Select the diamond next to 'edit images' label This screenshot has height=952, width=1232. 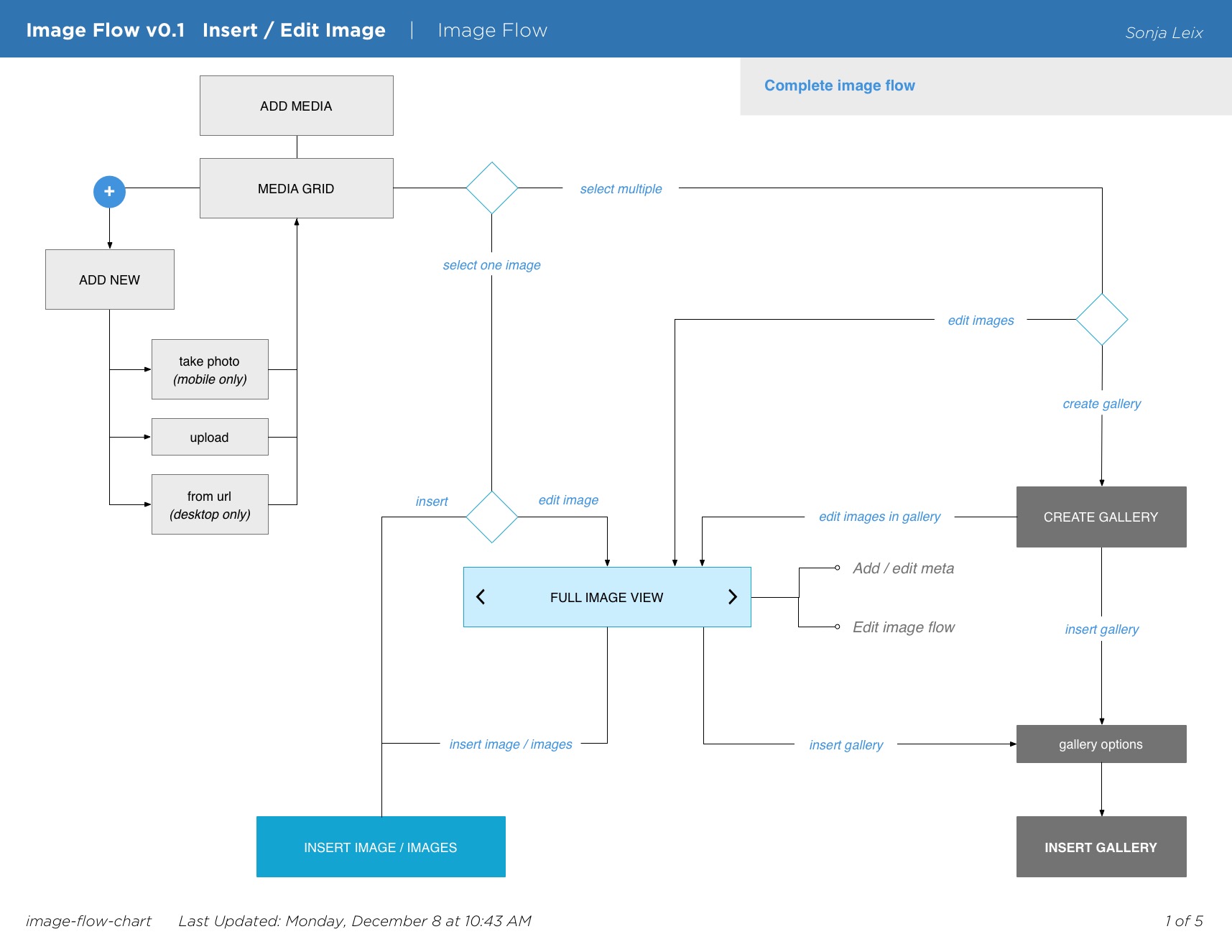[1102, 320]
